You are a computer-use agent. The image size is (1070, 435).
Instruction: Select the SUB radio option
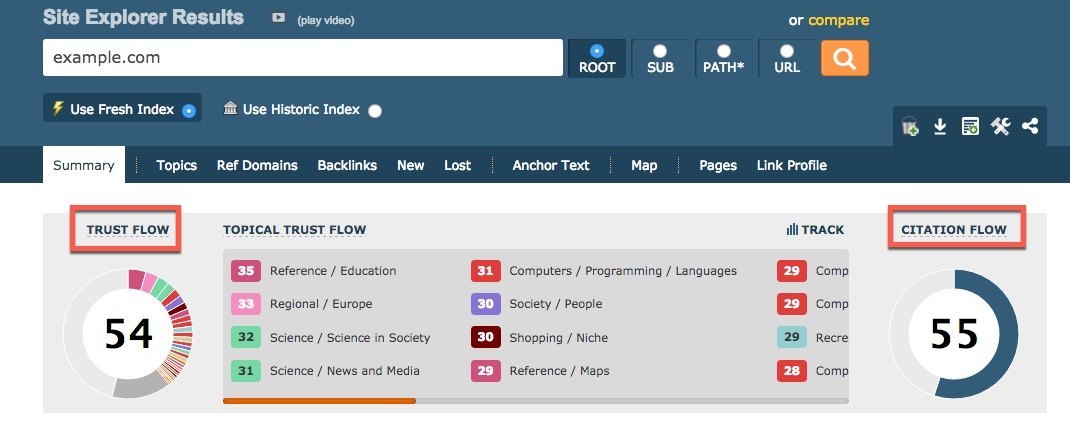coord(660,50)
